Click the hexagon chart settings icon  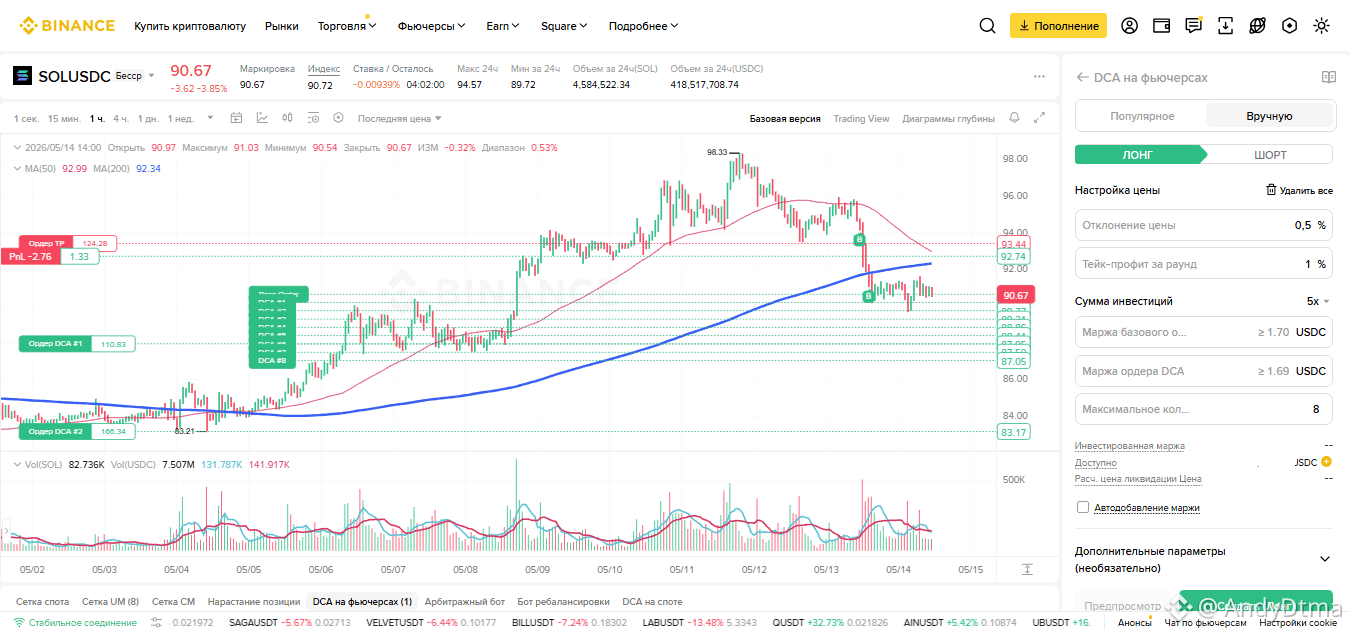tap(338, 118)
